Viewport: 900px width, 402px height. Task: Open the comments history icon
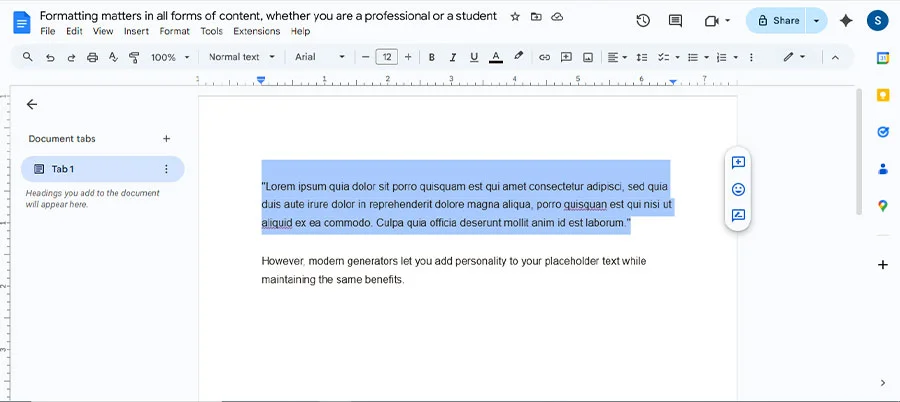675,21
